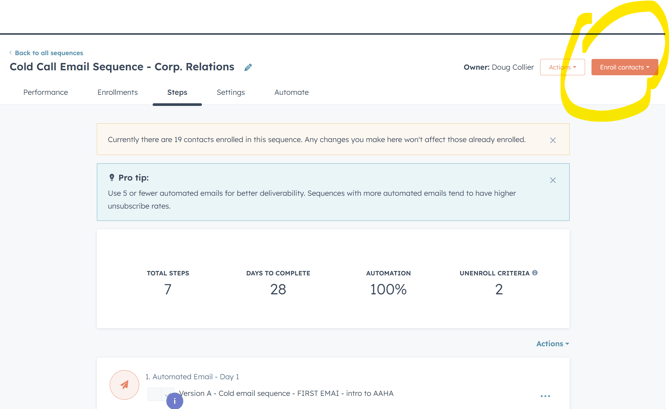Click the lightbulb icon beside Pro tip
This screenshot has height=409, width=670.
click(111, 177)
